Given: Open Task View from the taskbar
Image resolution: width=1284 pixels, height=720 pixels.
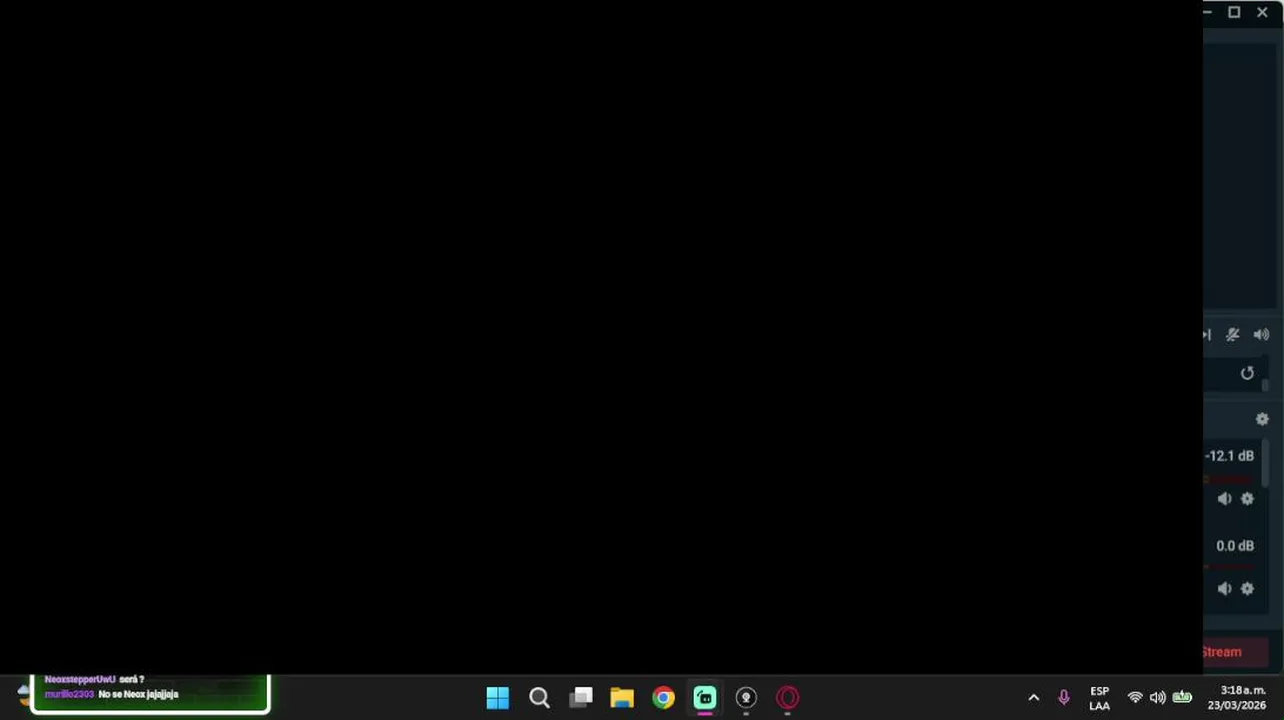Looking at the screenshot, I should point(581,698).
